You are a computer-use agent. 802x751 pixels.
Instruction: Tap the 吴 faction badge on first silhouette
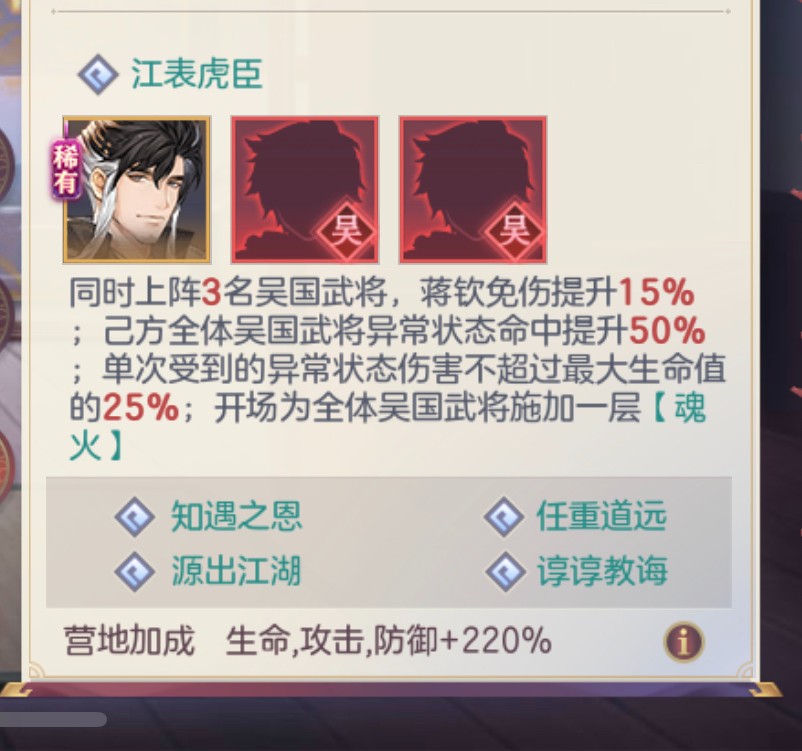pos(347,230)
